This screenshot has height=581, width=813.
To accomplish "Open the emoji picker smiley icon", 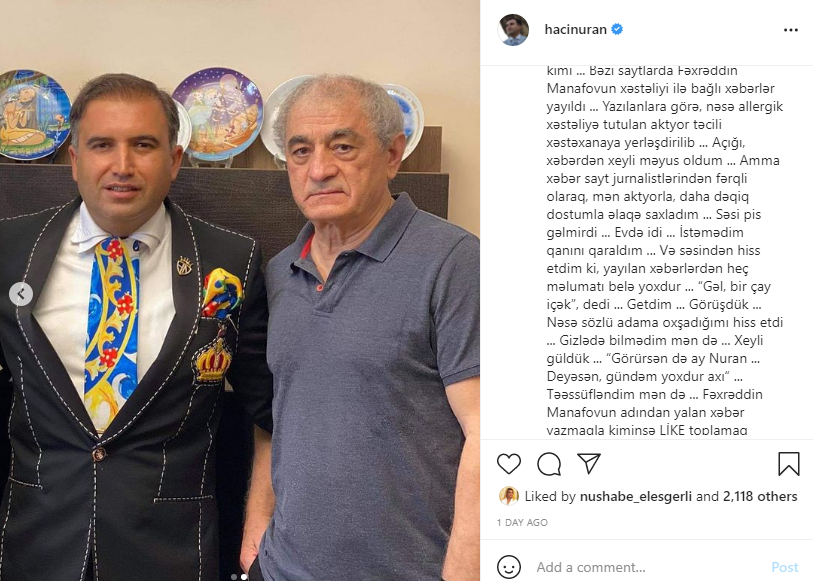I will coord(509,567).
